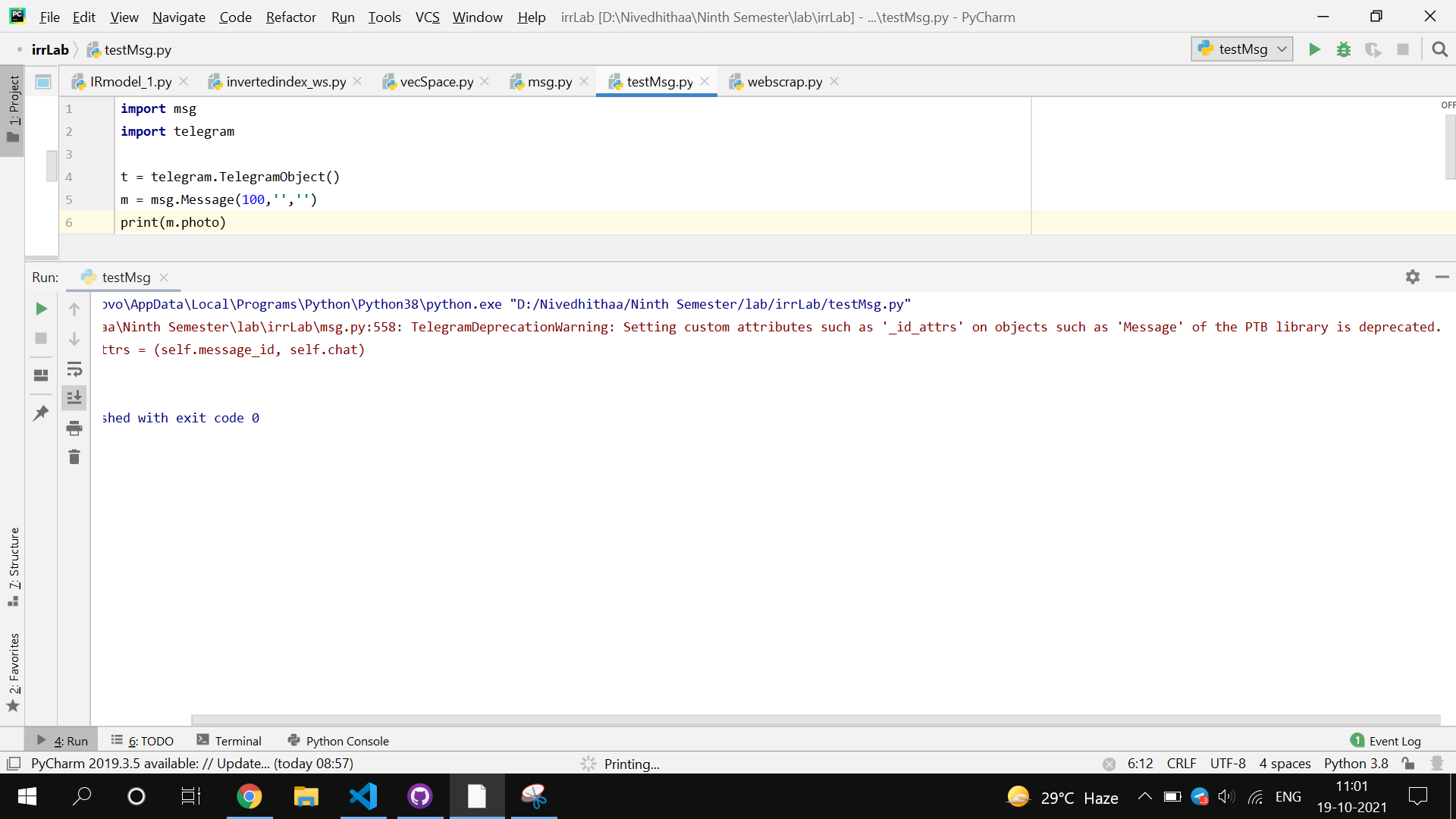This screenshot has width=1456, height=819.
Task: Open Search Everywhere magnifier icon
Action: point(1439,49)
